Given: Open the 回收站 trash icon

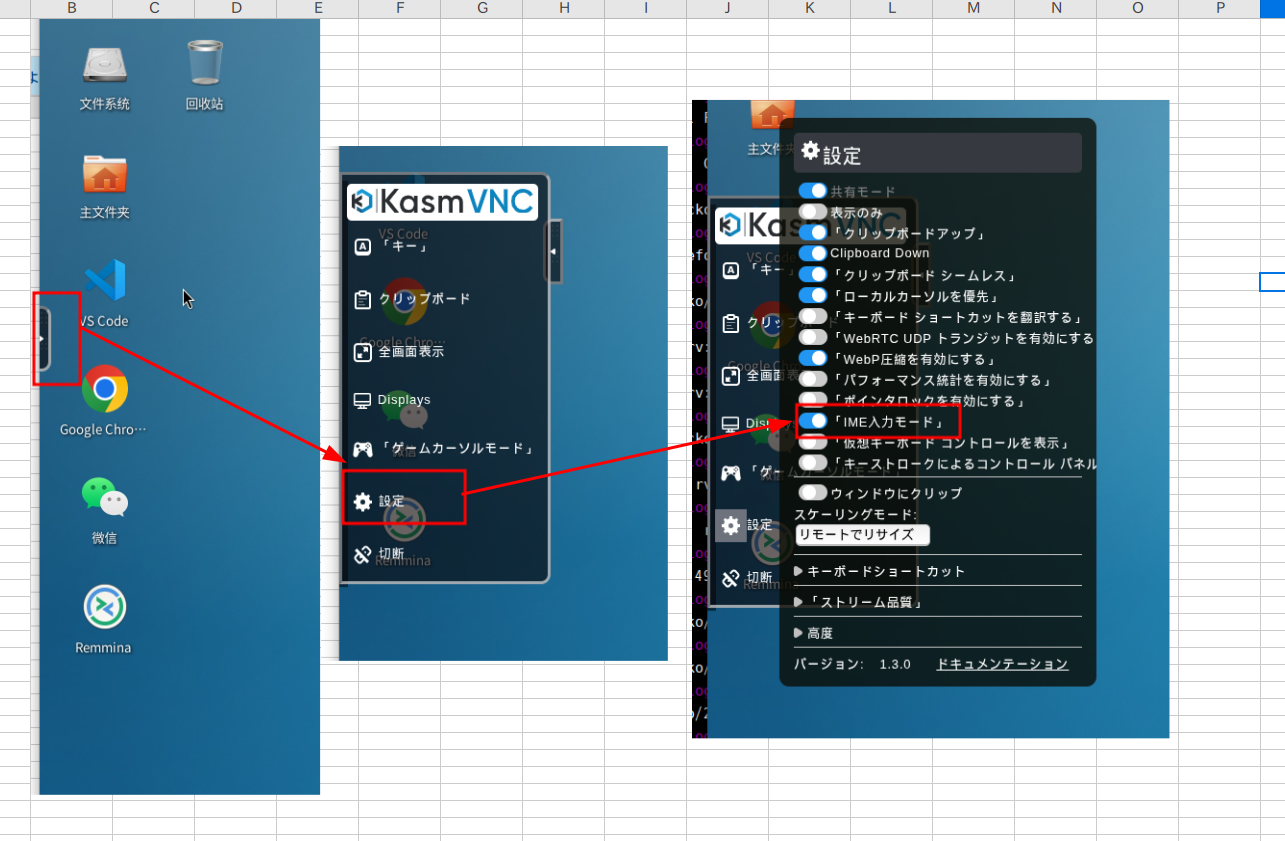Looking at the screenshot, I should 205,63.
